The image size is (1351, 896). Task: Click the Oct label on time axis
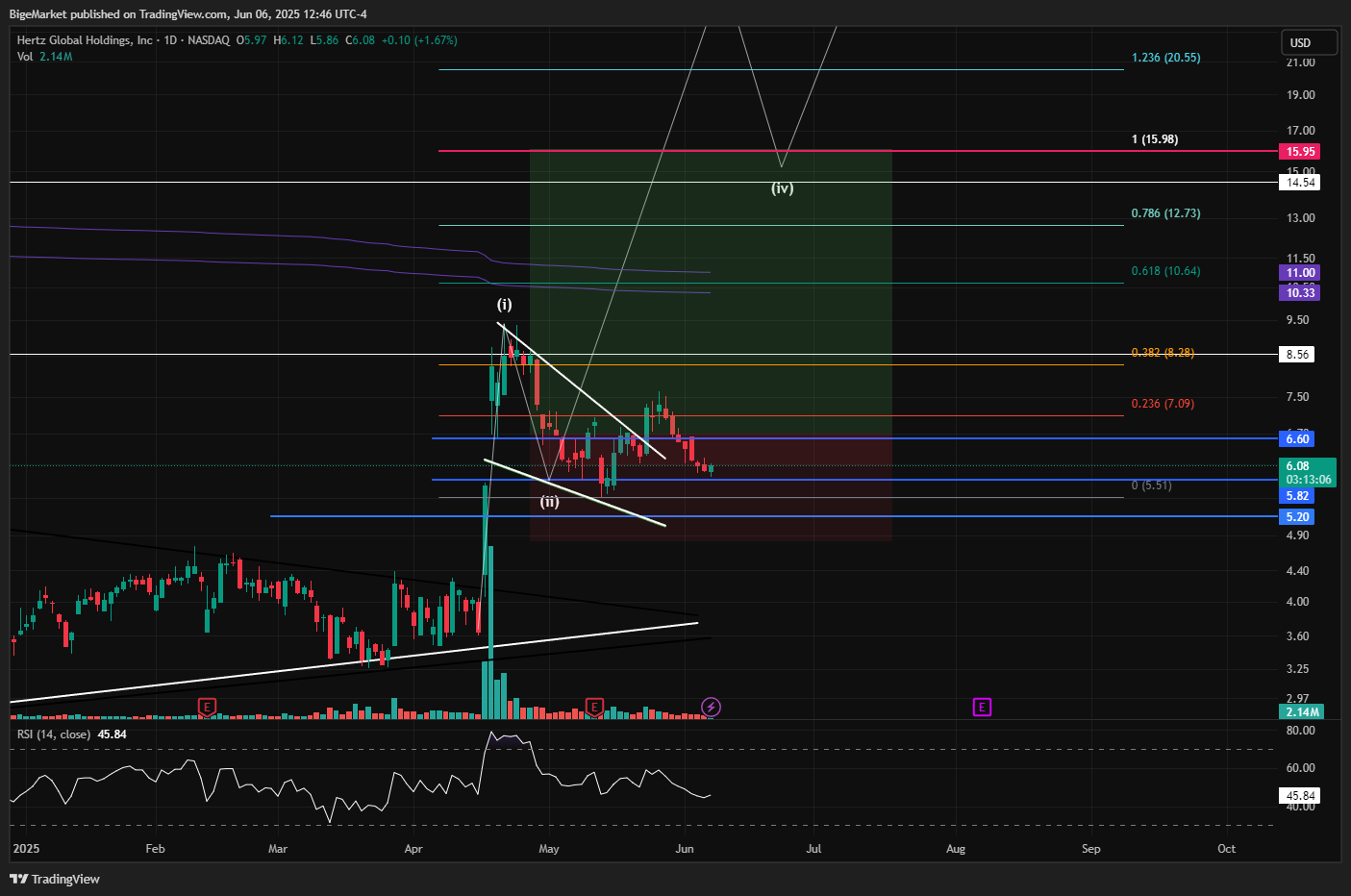(x=1227, y=849)
